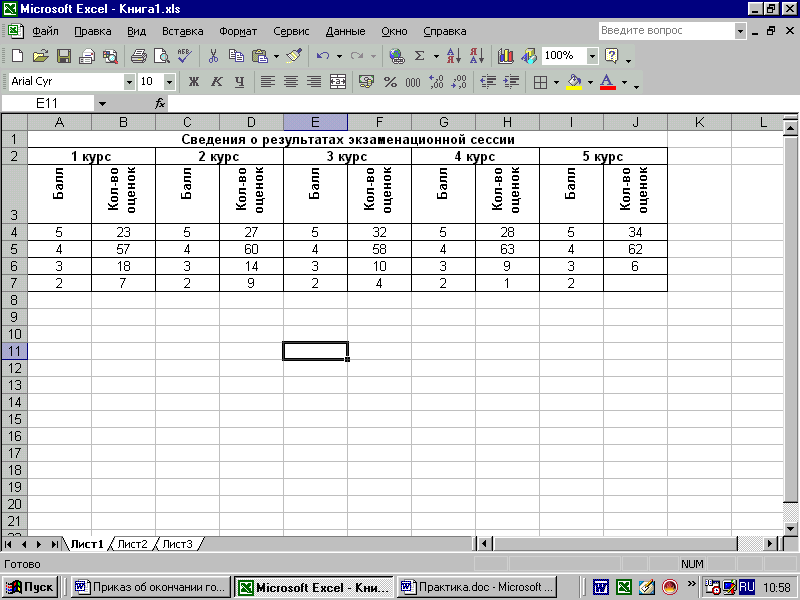Apply the yellow fill color bucket
Screen dimensions: 800x600
(x=574, y=82)
